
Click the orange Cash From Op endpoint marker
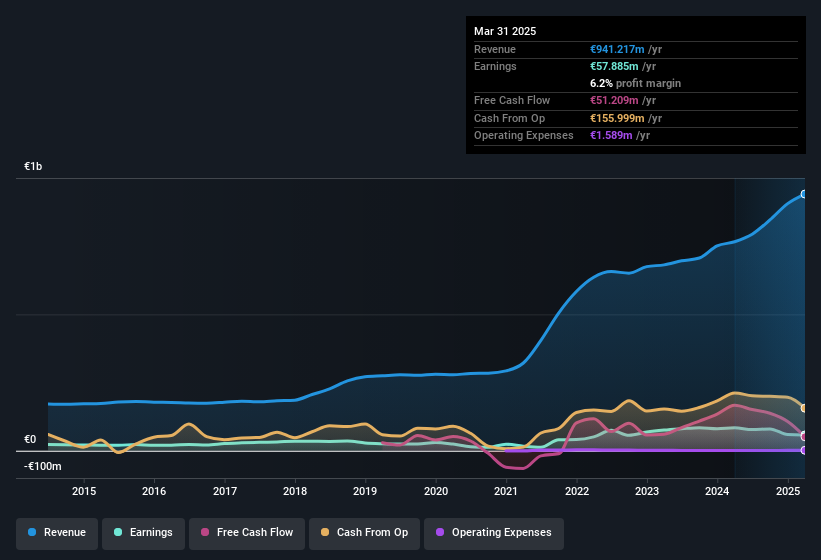[804, 408]
